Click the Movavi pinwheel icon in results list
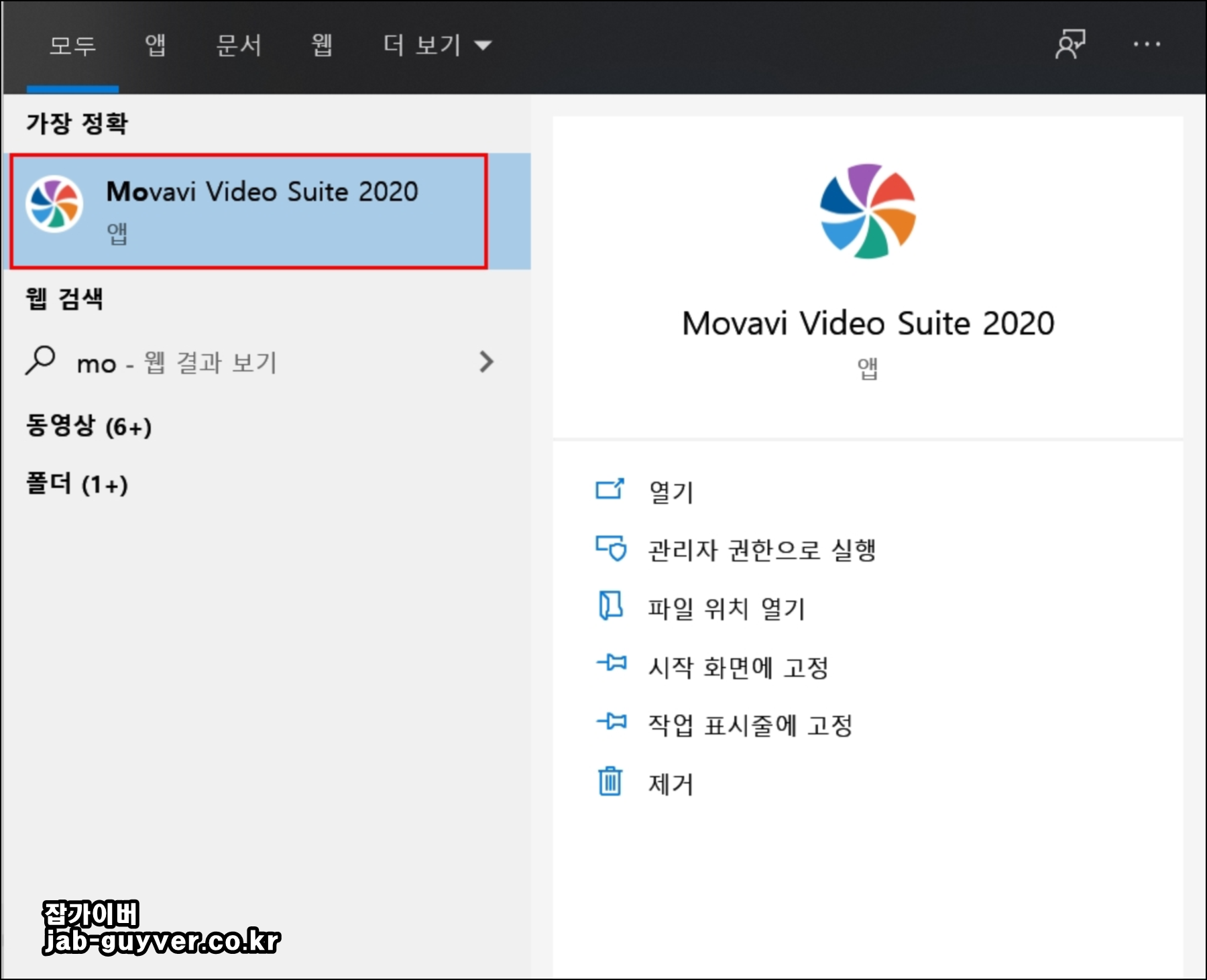Image resolution: width=1207 pixels, height=980 pixels. (x=54, y=204)
